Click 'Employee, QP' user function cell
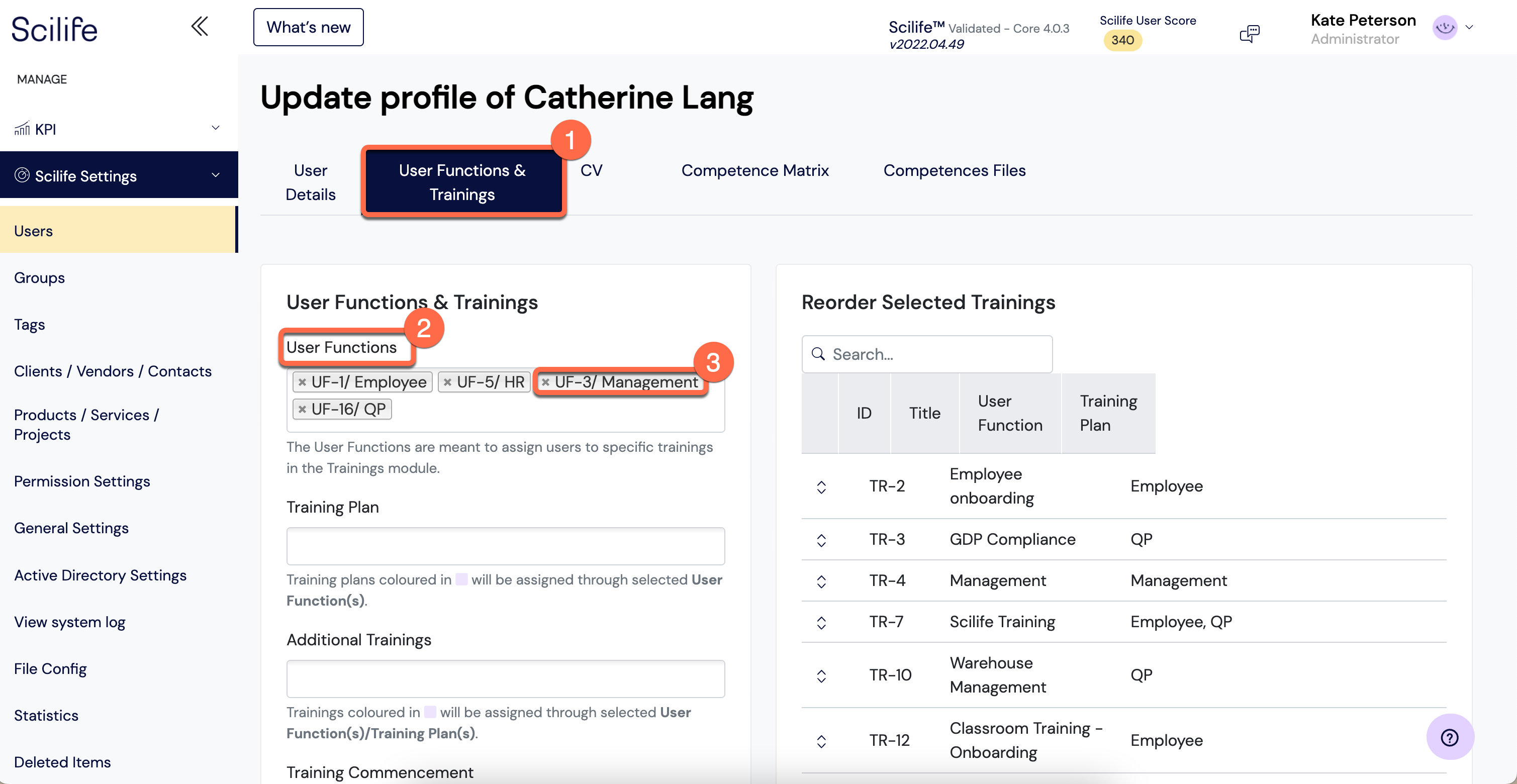The image size is (1517, 784). tap(1181, 622)
